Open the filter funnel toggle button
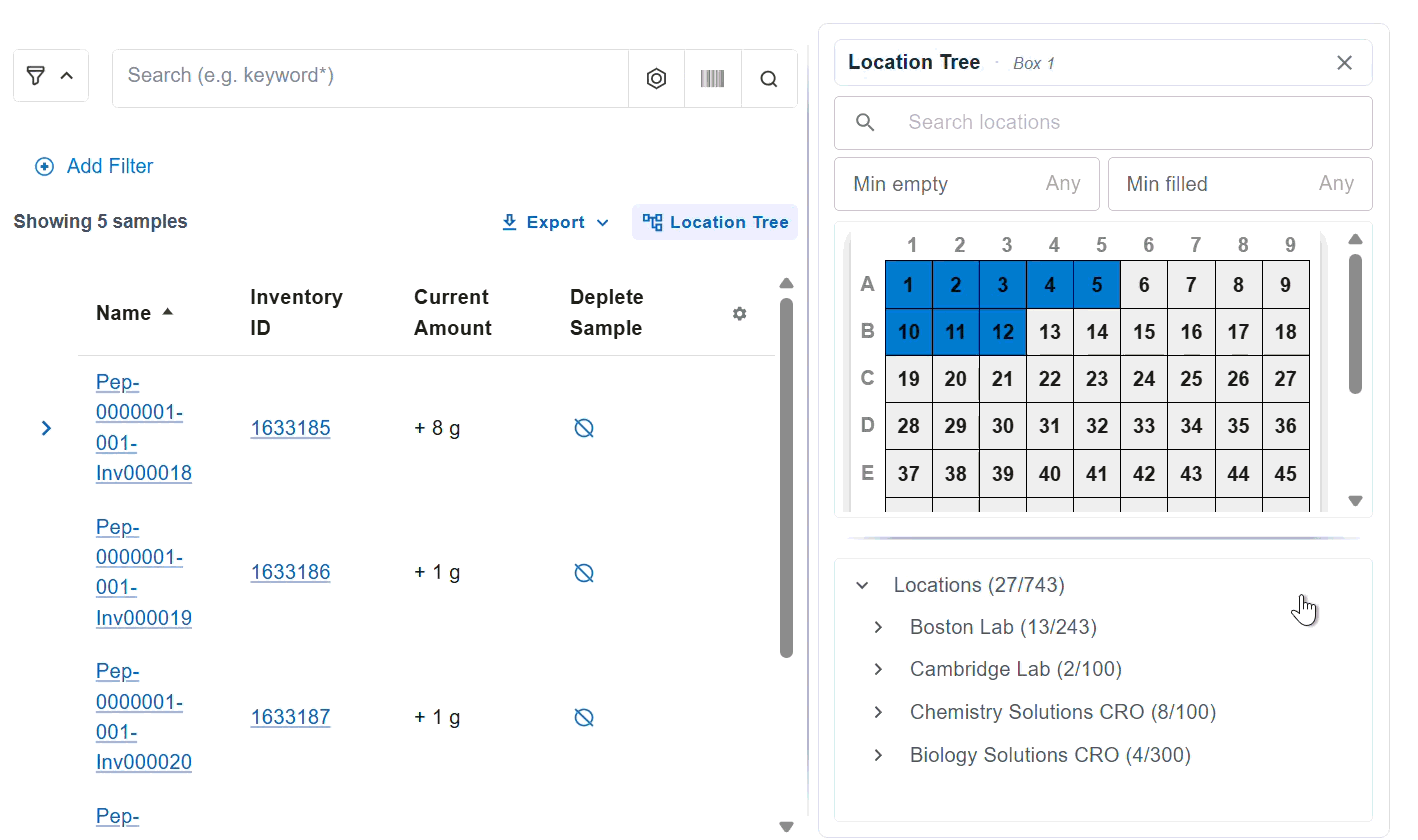Viewport: 1418px width, 840px height. pos(51,76)
